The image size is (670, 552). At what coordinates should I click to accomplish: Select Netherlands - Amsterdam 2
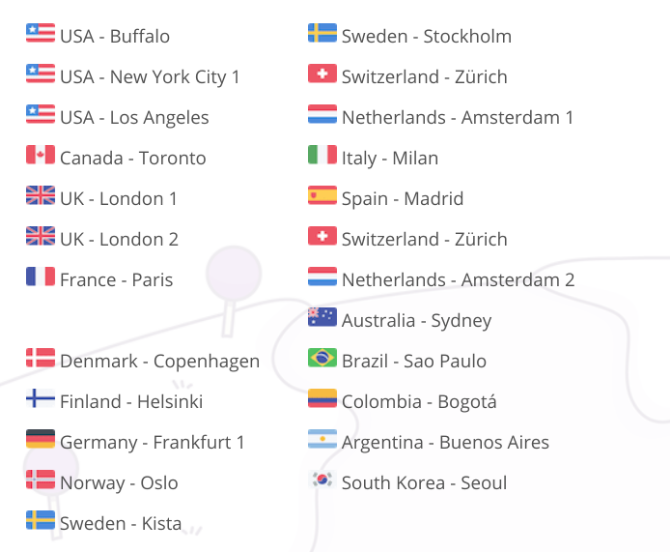pos(458,280)
